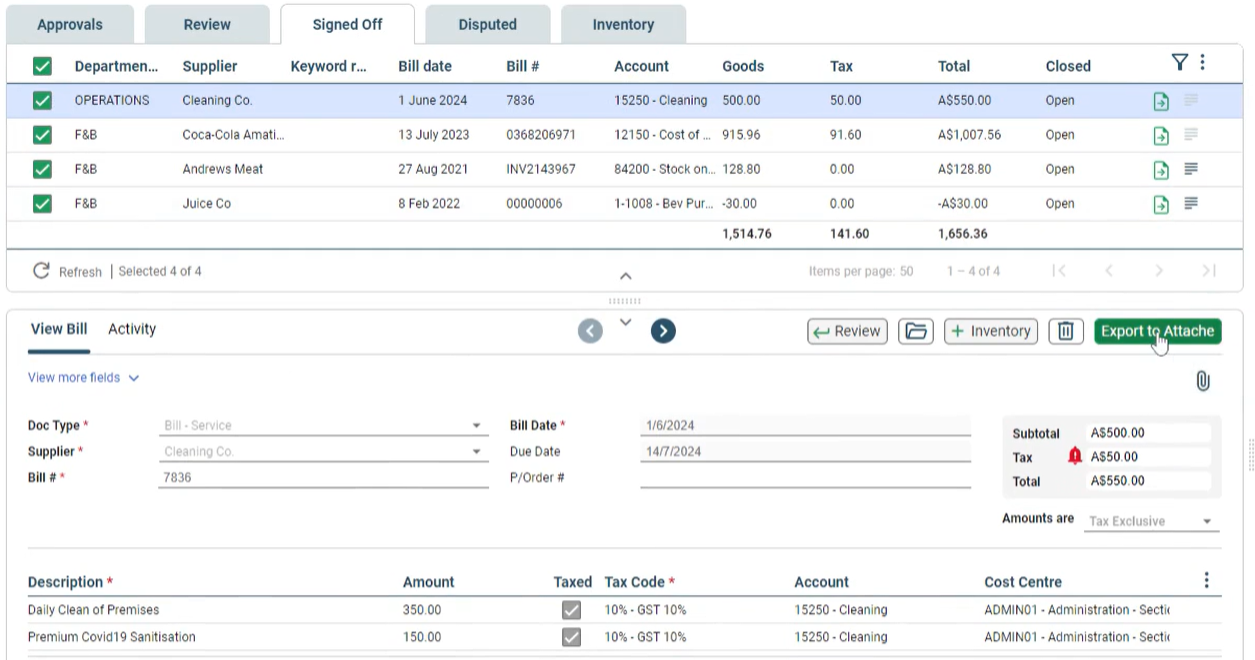
Task: Open the Disputed tab
Action: coord(487,24)
